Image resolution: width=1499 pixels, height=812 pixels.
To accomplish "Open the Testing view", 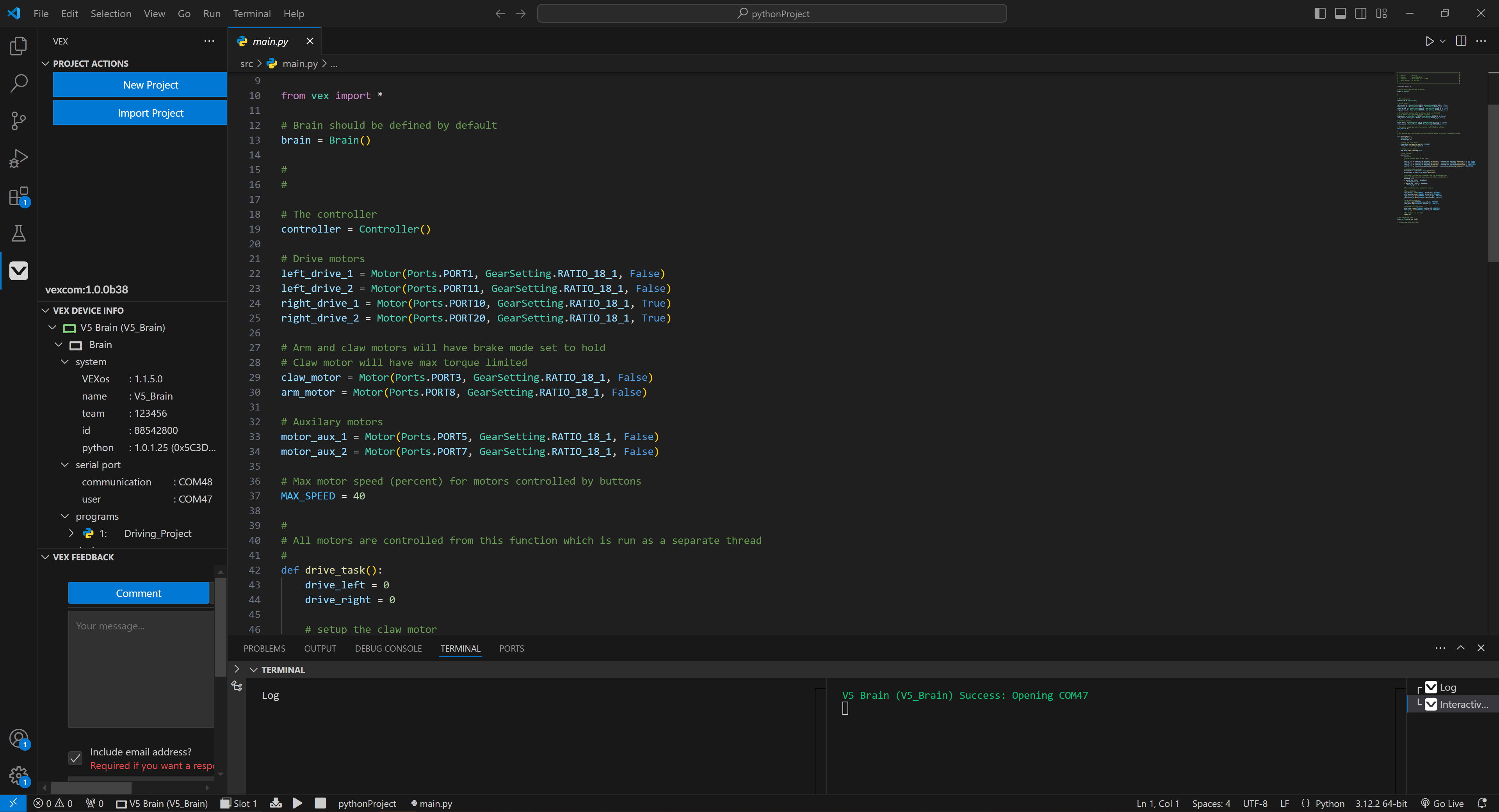I will [x=19, y=233].
